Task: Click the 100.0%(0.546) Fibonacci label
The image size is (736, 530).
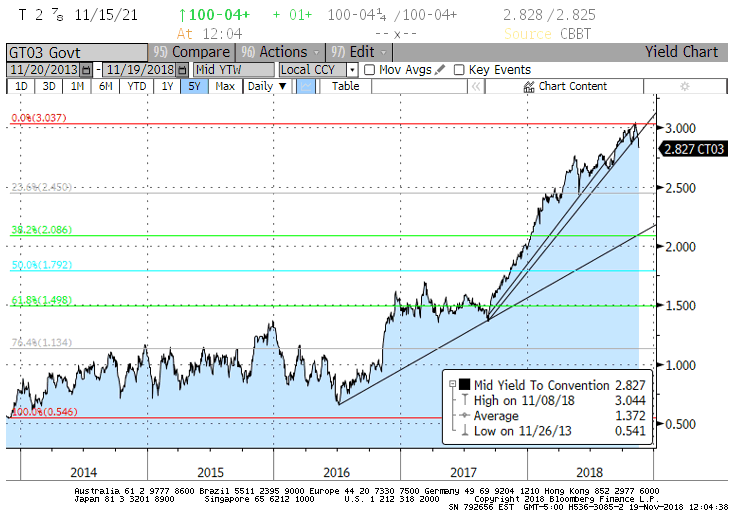Action: (x=45, y=412)
